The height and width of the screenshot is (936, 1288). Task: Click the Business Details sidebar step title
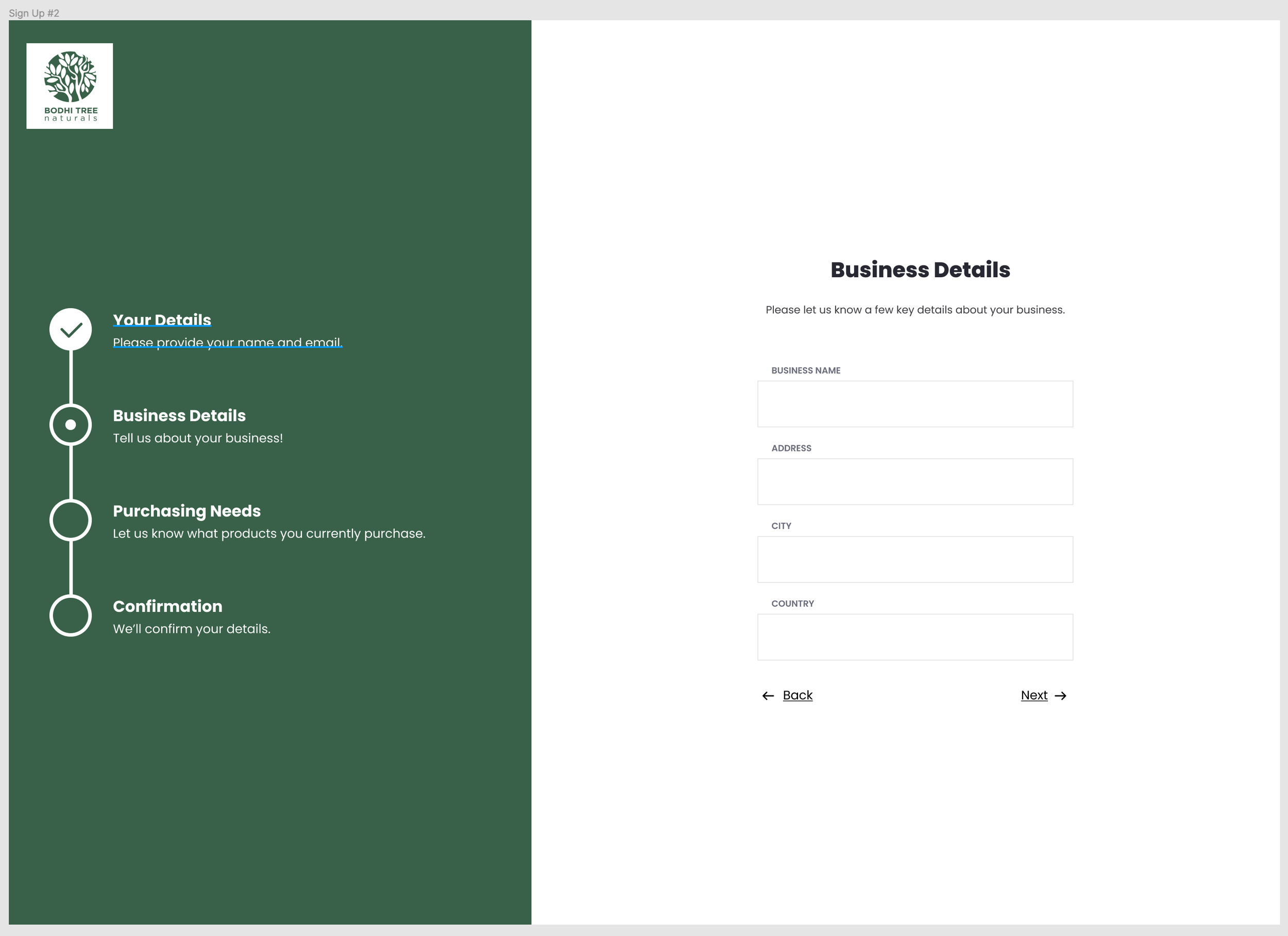179,415
